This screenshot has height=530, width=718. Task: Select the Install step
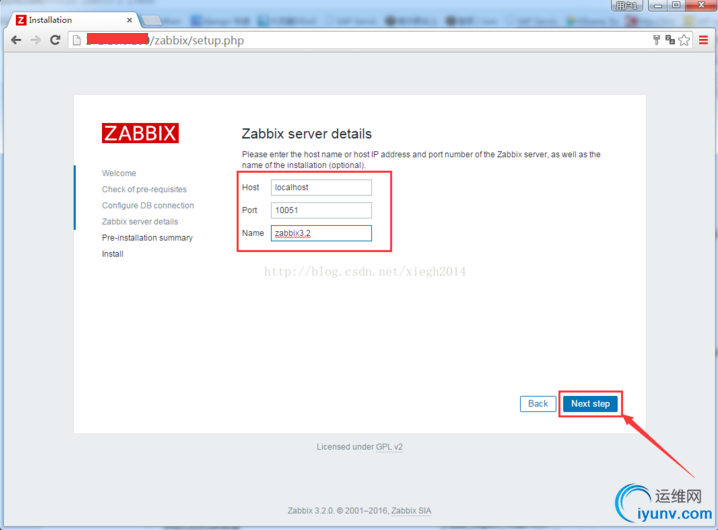(x=113, y=254)
